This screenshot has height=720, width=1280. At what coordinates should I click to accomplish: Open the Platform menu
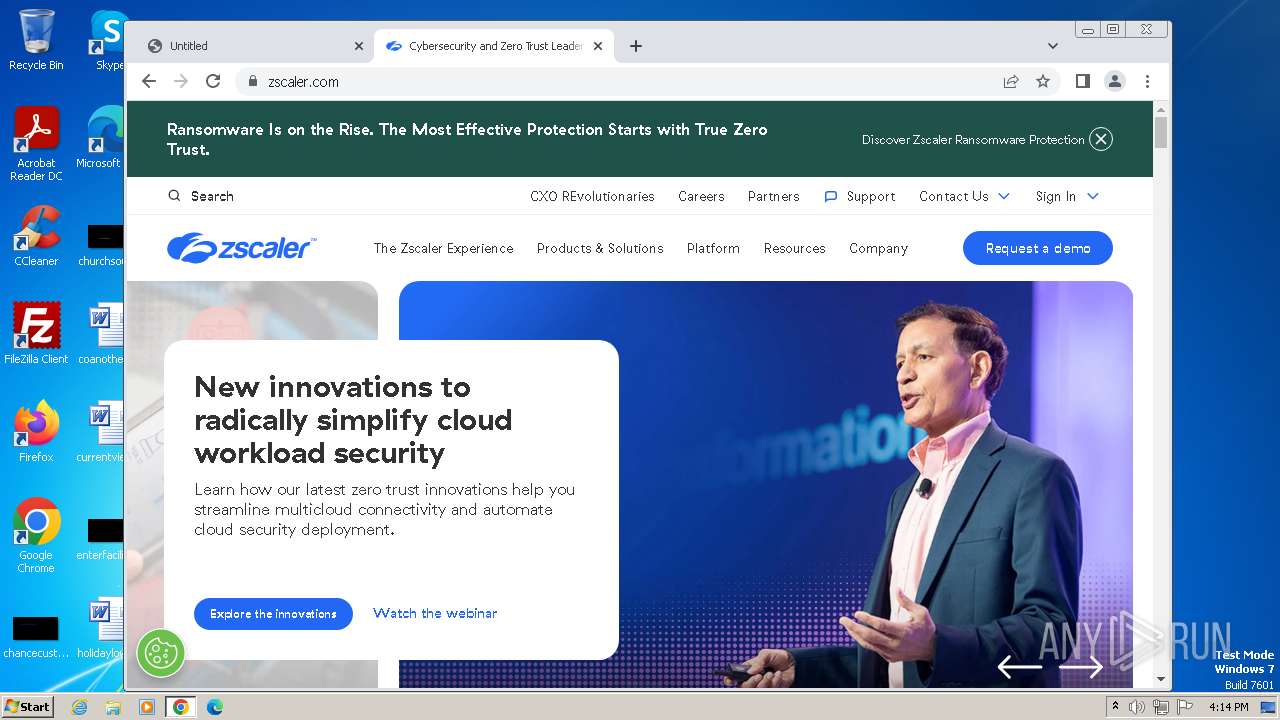point(713,248)
